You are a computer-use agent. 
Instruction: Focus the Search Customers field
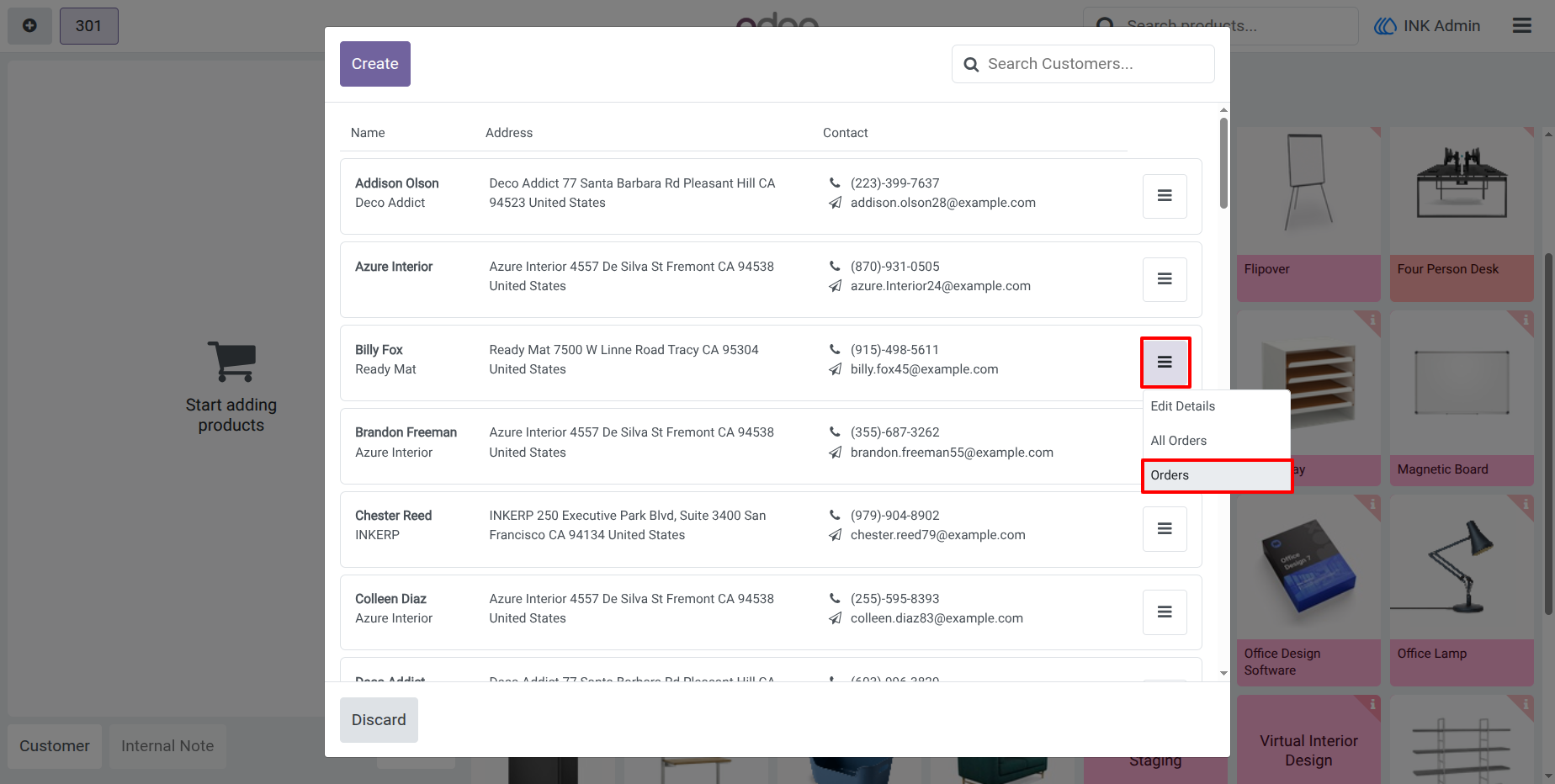[x=1083, y=64]
